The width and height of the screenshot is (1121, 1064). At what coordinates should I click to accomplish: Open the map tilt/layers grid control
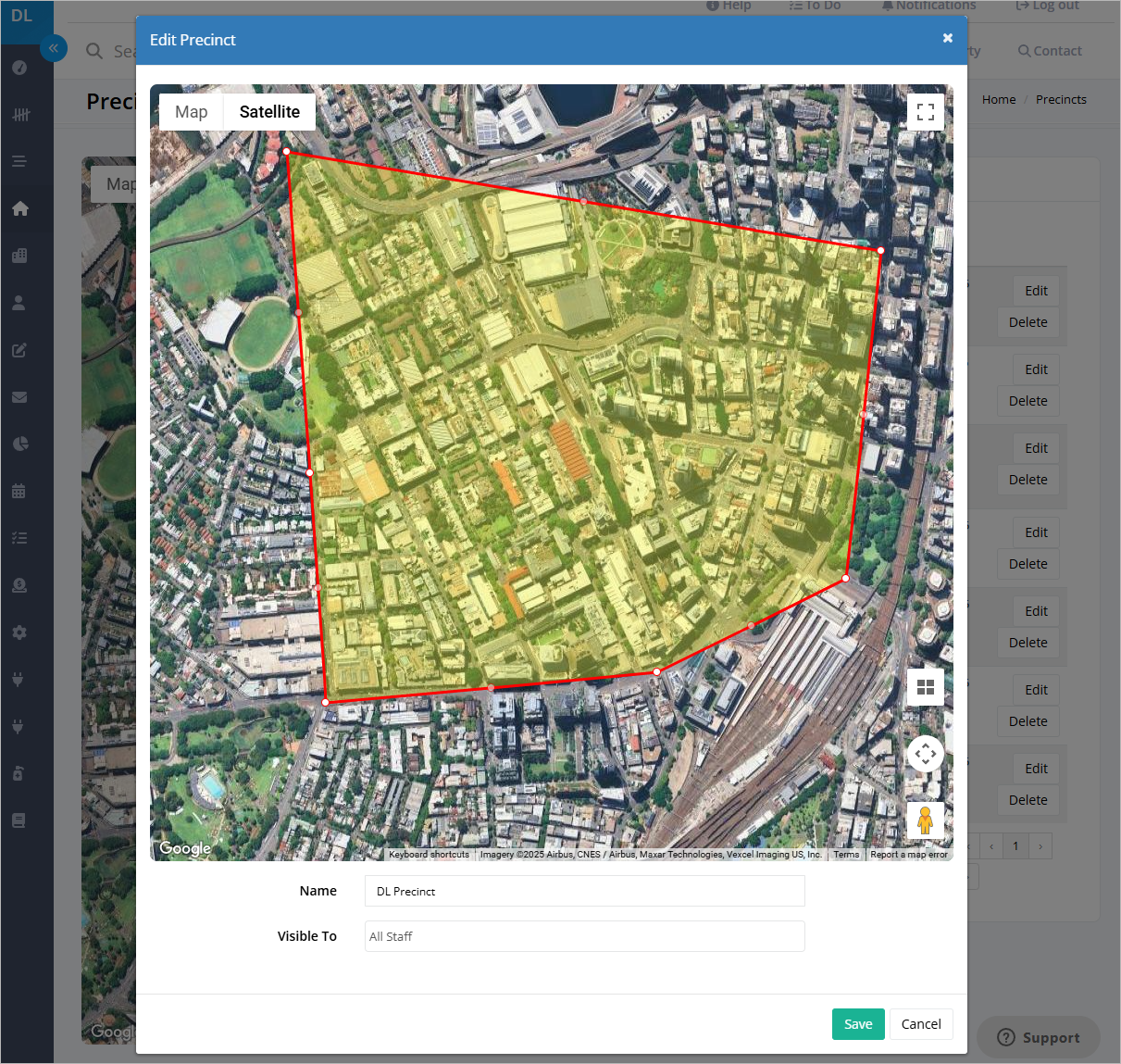pos(926,687)
